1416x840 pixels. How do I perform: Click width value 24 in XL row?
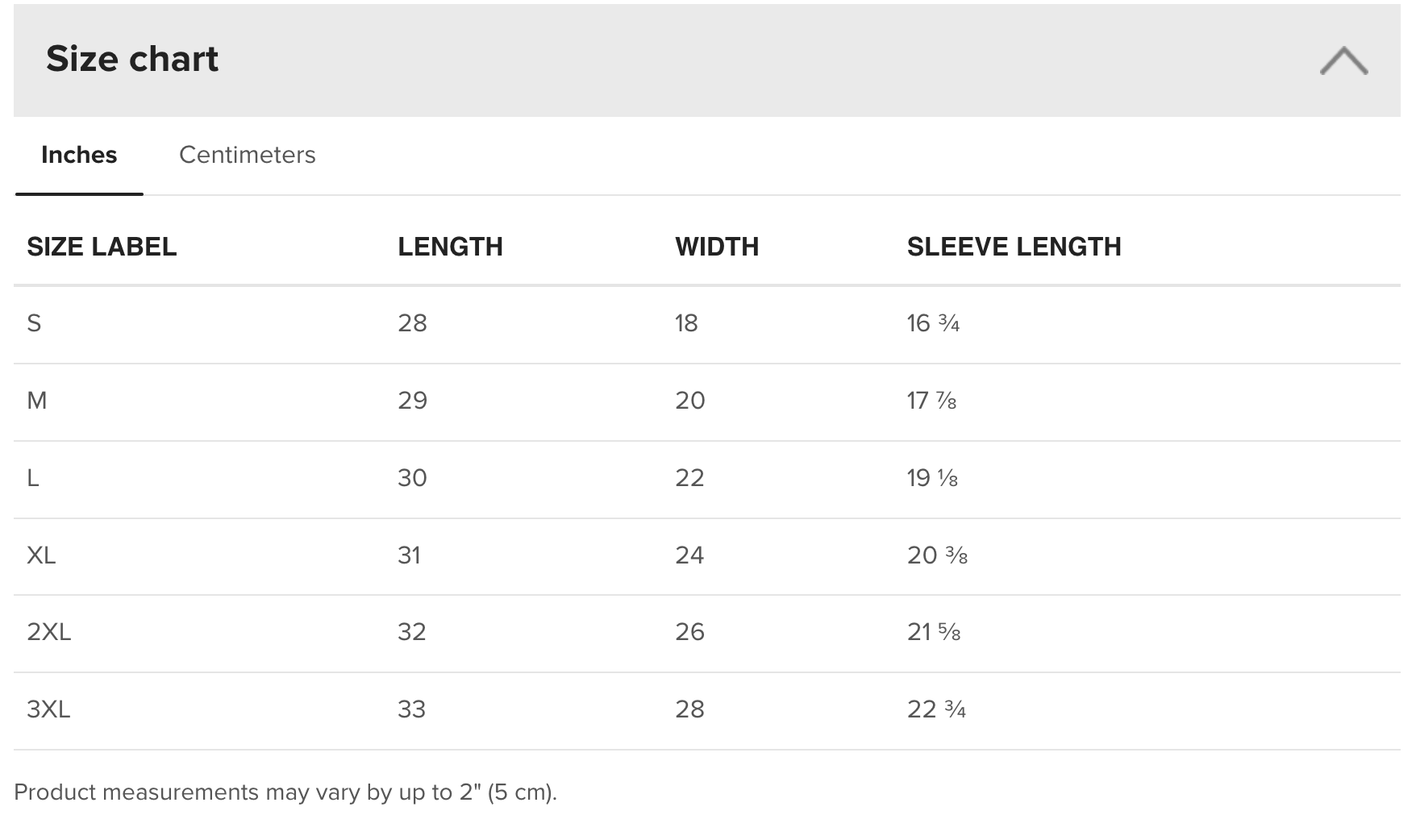[x=689, y=555]
